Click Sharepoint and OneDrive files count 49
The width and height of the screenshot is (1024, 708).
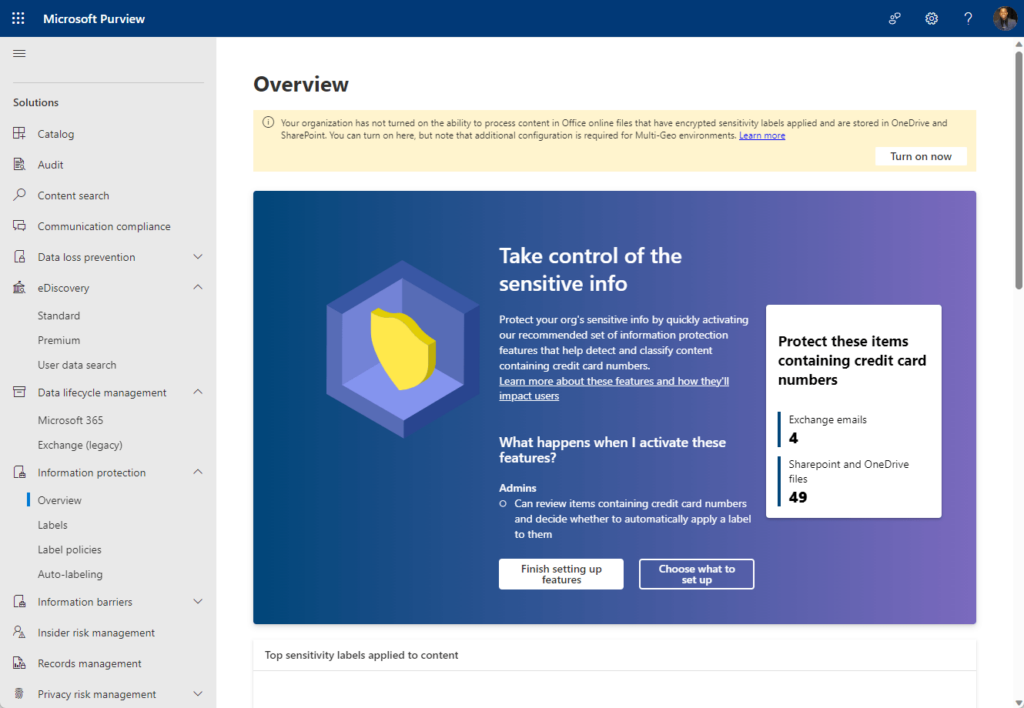coord(797,497)
